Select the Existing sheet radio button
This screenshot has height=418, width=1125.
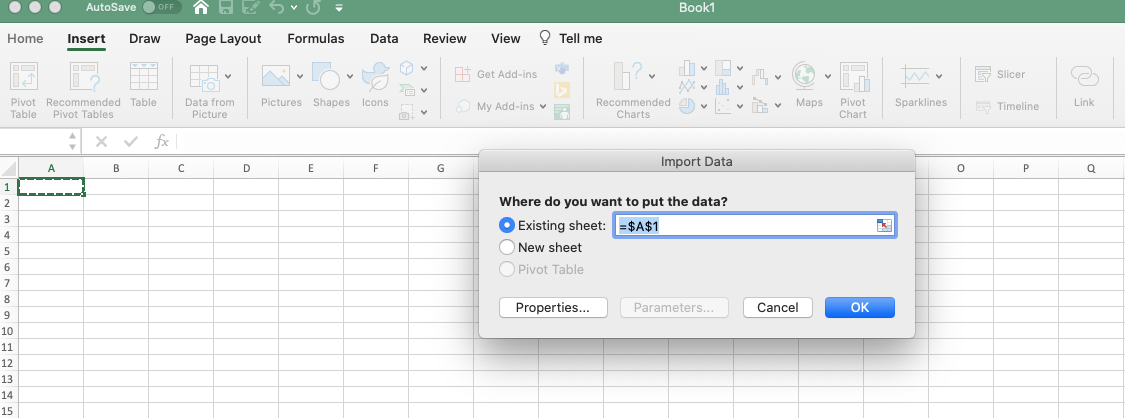coord(507,225)
